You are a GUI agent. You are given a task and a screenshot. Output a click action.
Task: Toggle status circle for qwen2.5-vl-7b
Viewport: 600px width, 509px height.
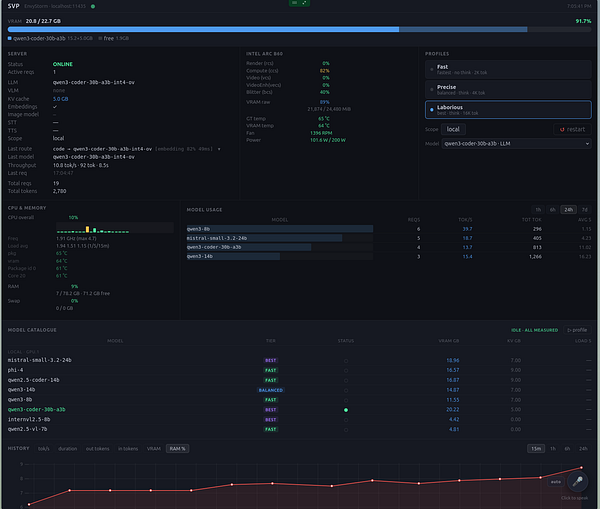click(346, 430)
